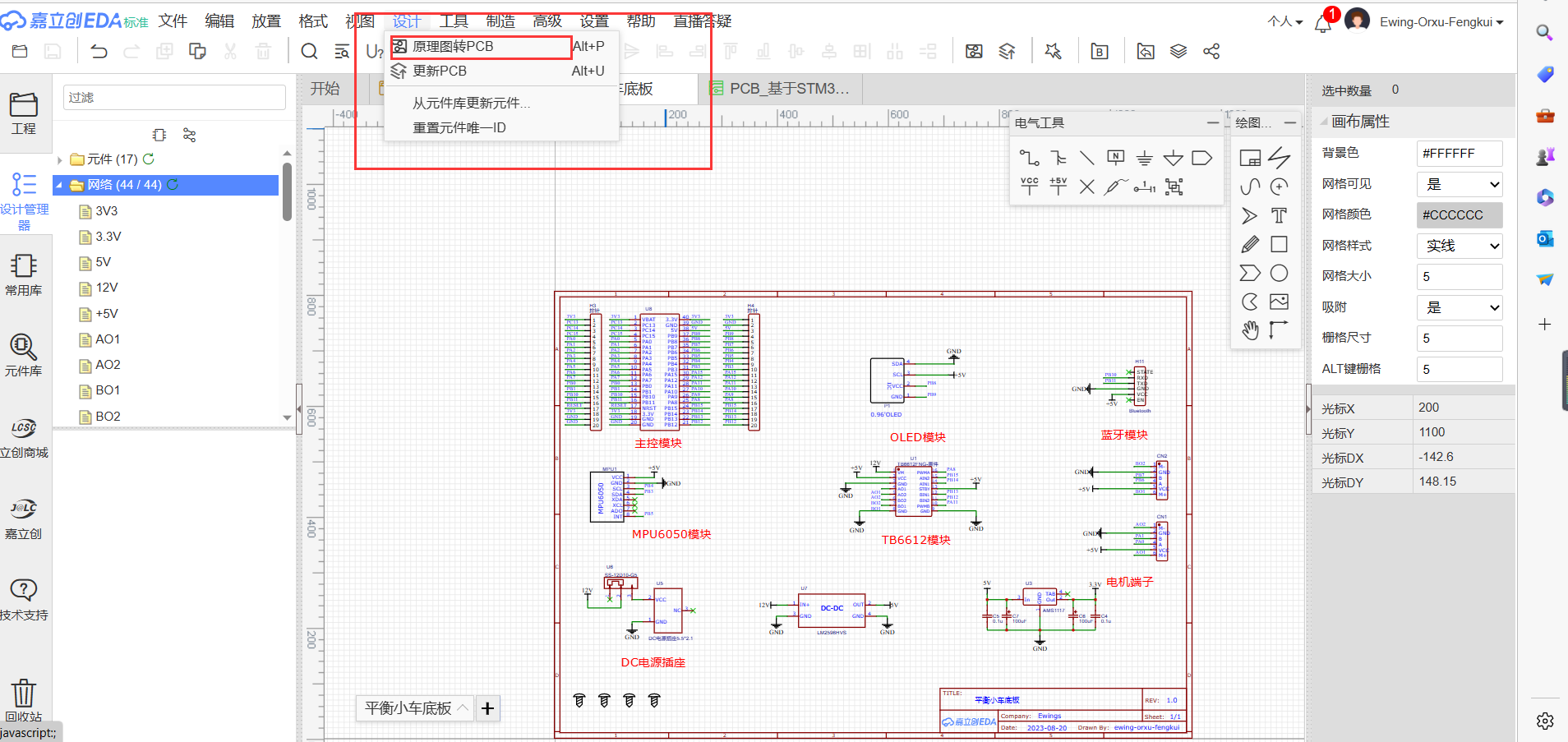Choose 重置元件唯一ID menu entry
Screen dimensions: 1568x742
[x=501, y=127]
